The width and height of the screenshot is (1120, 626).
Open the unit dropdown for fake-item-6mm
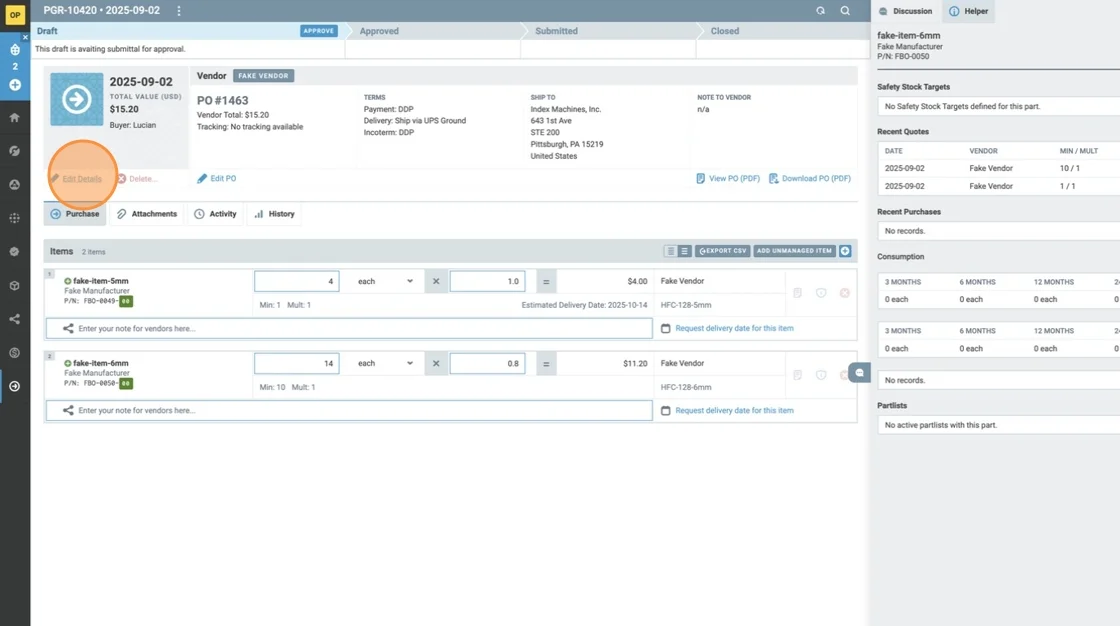385,364
